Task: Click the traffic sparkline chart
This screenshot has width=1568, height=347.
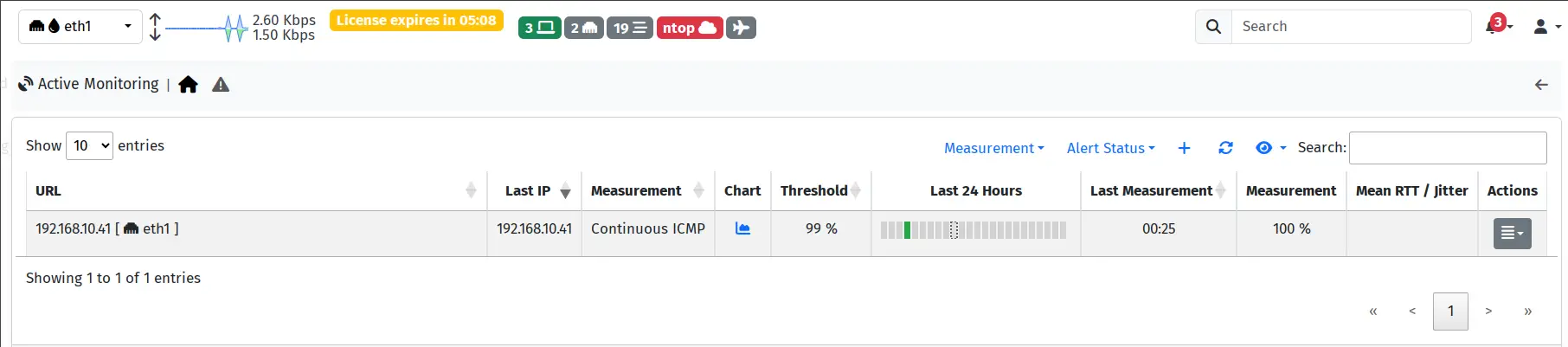Action: click(206, 28)
